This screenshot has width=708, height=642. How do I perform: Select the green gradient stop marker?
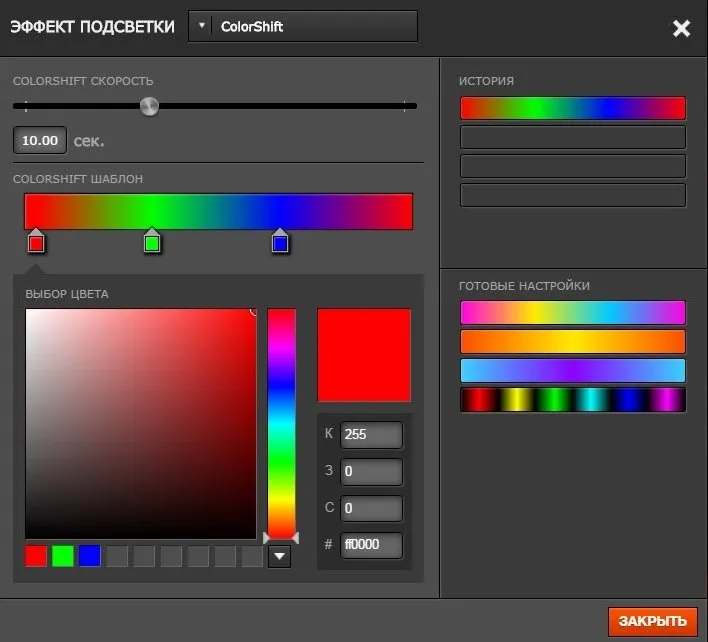[152, 242]
